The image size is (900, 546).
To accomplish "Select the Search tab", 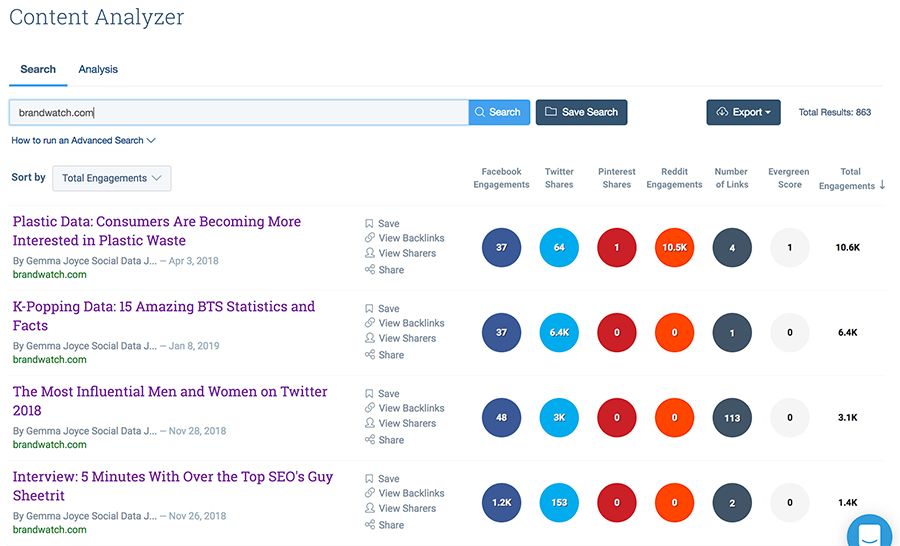I will 38,70.
